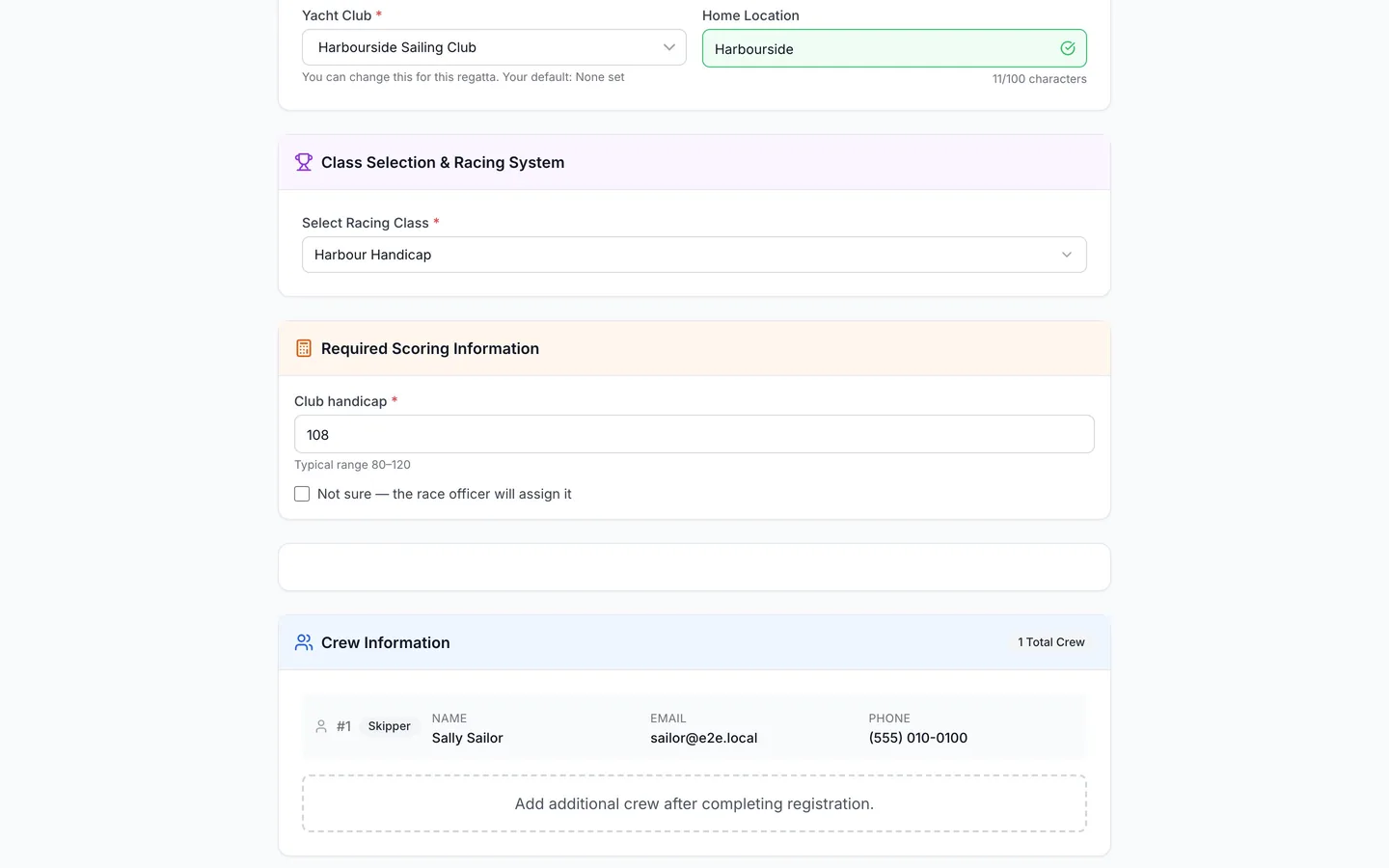Image resolution: width=1389 pixels, height=868 pixels.
Task: Click the green checkmark icon in Home Location
Action: click(x=1068, y=48)
